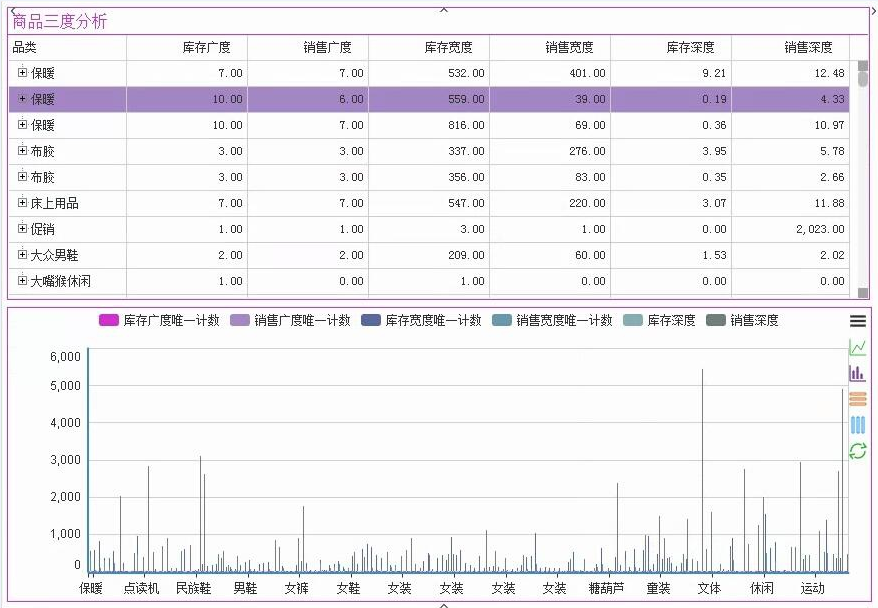Expand the highlighted 保暖 row with 559.00
Viewport: 878px width, 608px height.
click(22, 99)
